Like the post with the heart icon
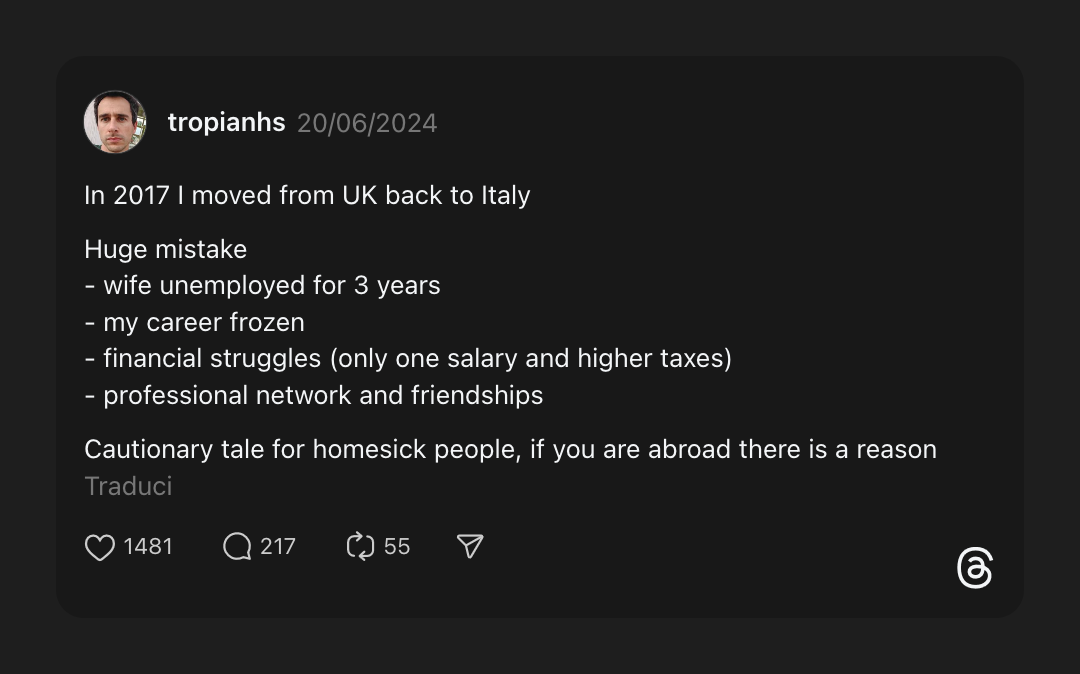The width and height of the screenshot is (1080, 674). coord(100,547)
